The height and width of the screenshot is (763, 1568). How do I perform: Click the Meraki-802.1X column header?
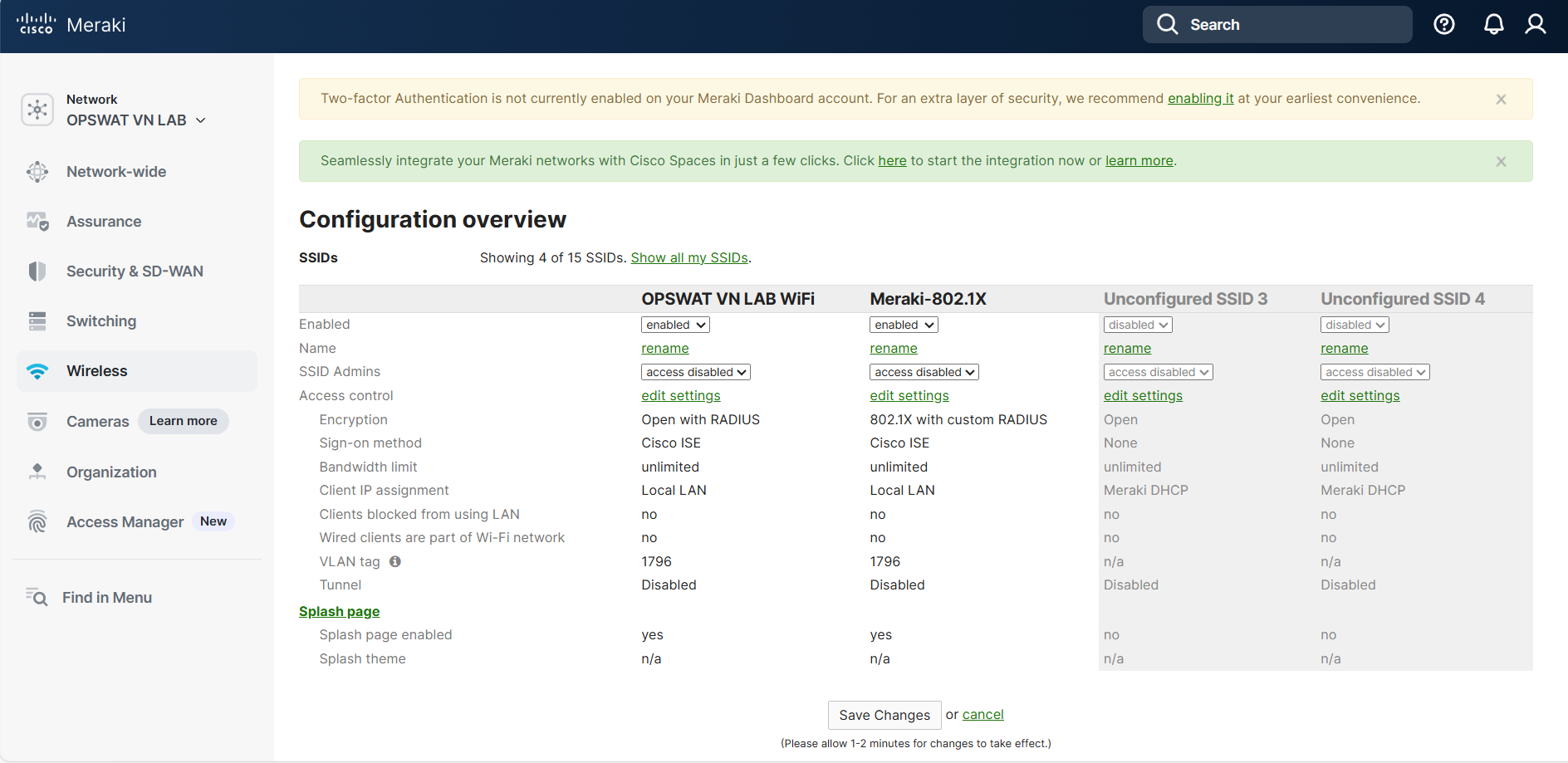(x=928, y=299)
